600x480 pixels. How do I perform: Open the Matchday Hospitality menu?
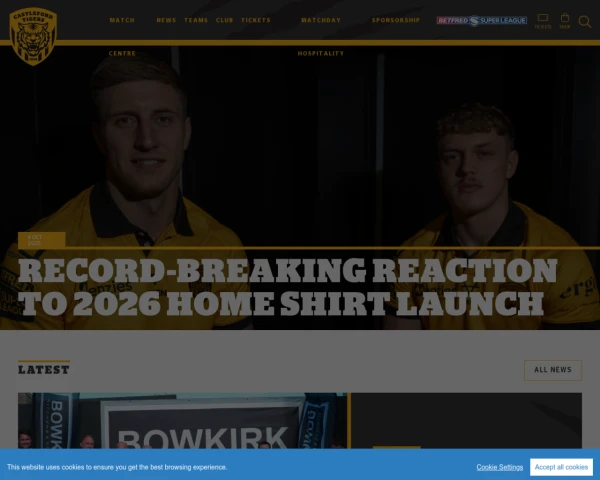(321, 37)
